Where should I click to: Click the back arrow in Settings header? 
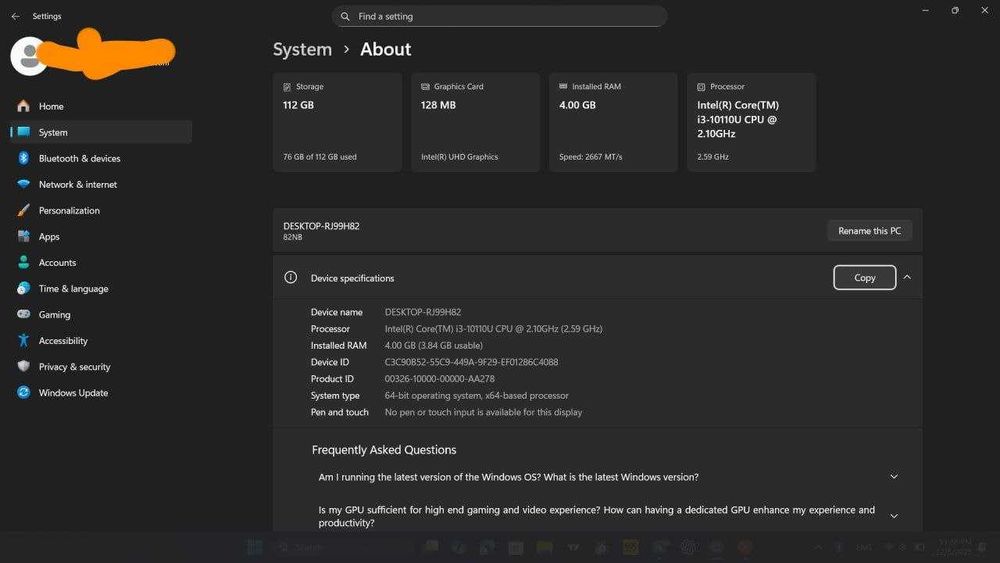click(15, 17)
